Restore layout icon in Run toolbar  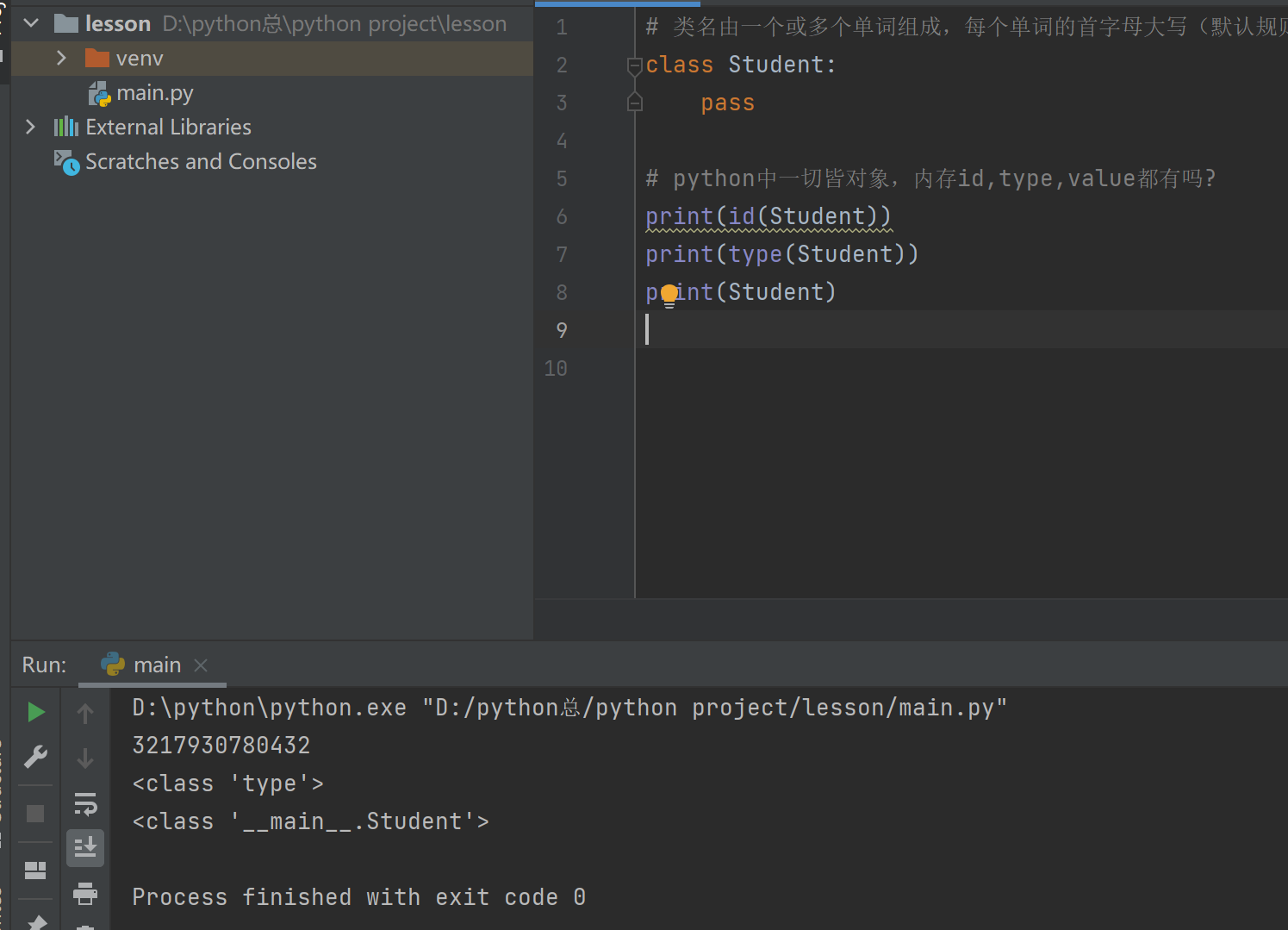pyautogui.click(x=35, y=871)
